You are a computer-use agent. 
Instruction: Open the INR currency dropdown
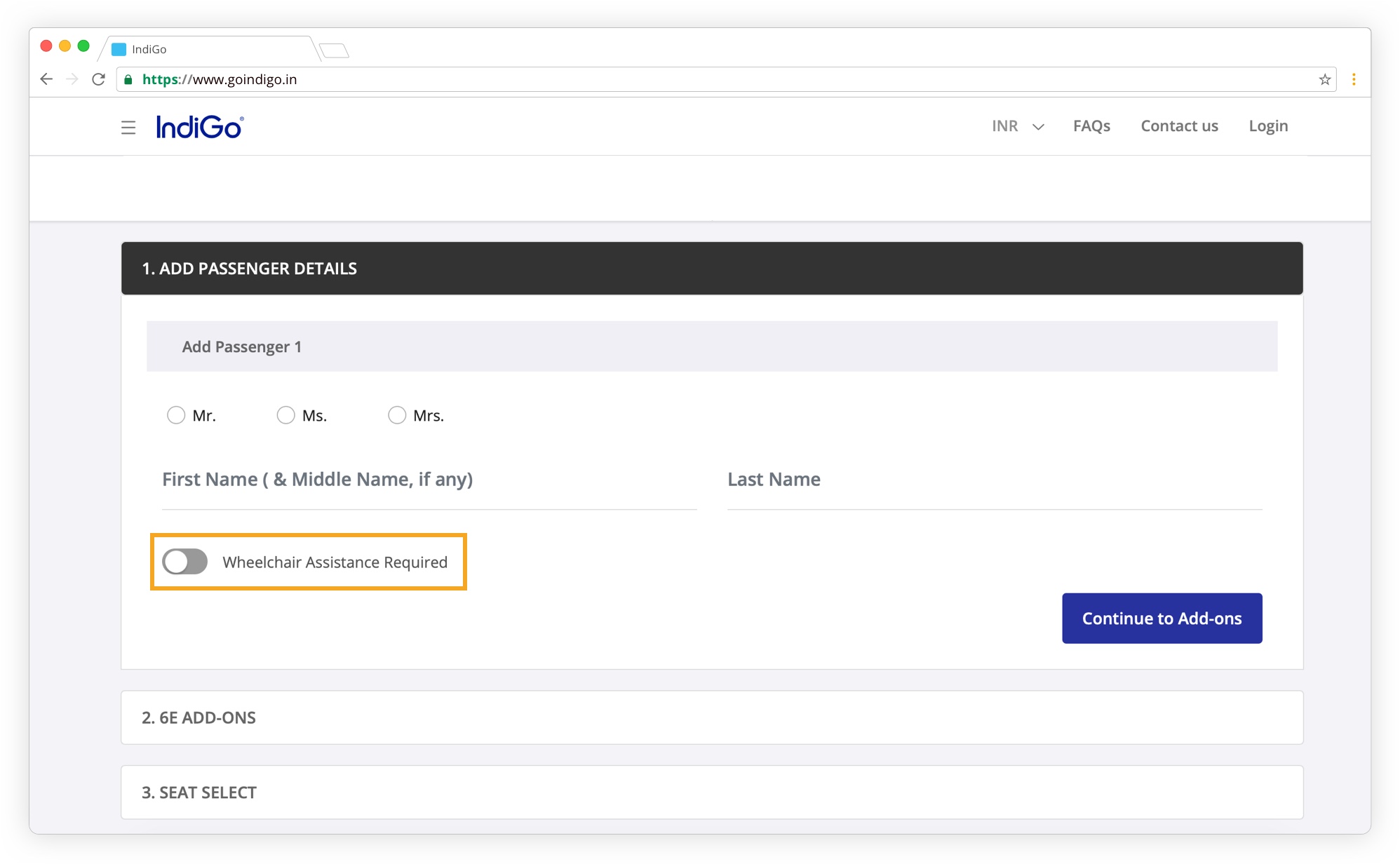1018,126
